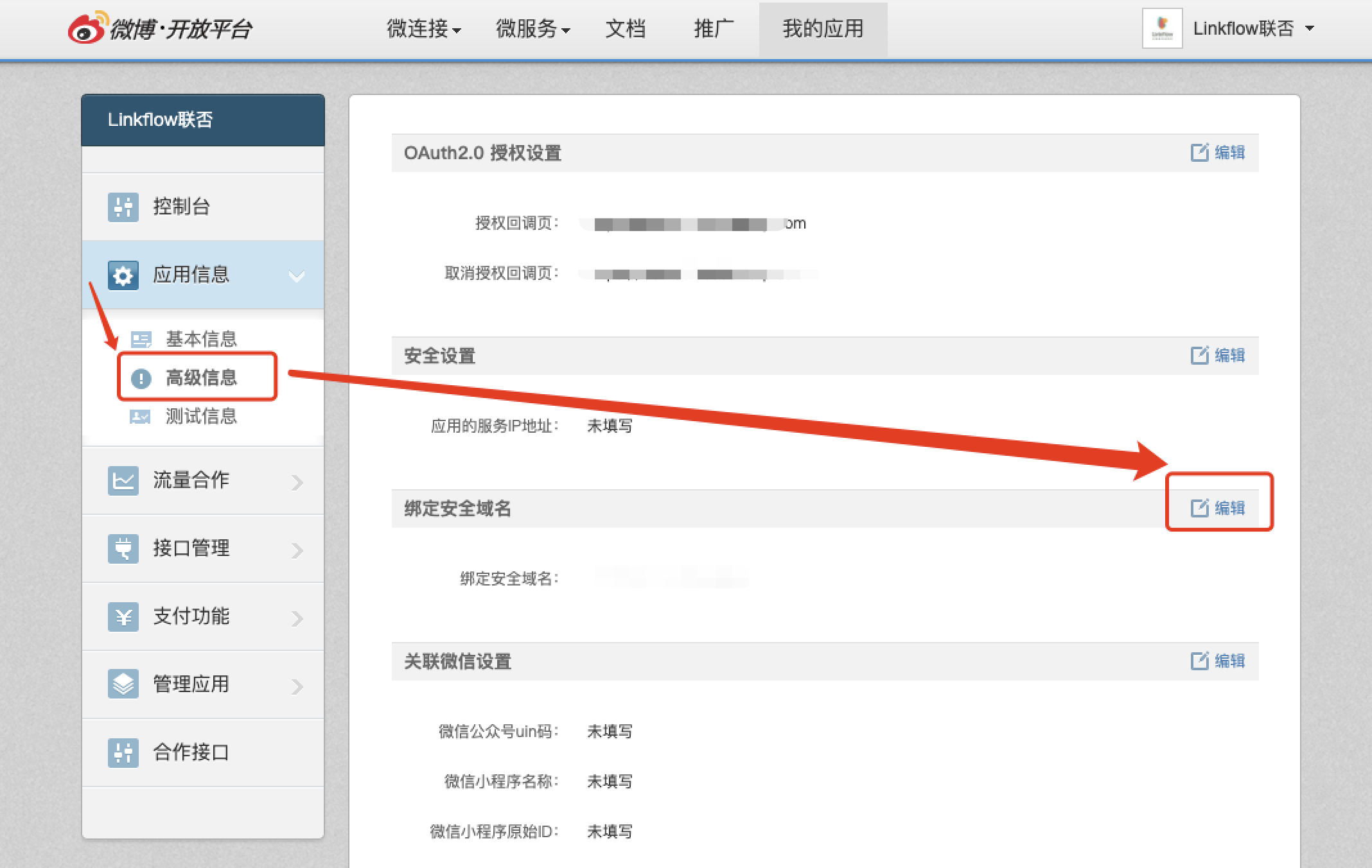1372x868 pixels.
Task: Click the 应用信息 gear icon
Action: pos(123,275)
